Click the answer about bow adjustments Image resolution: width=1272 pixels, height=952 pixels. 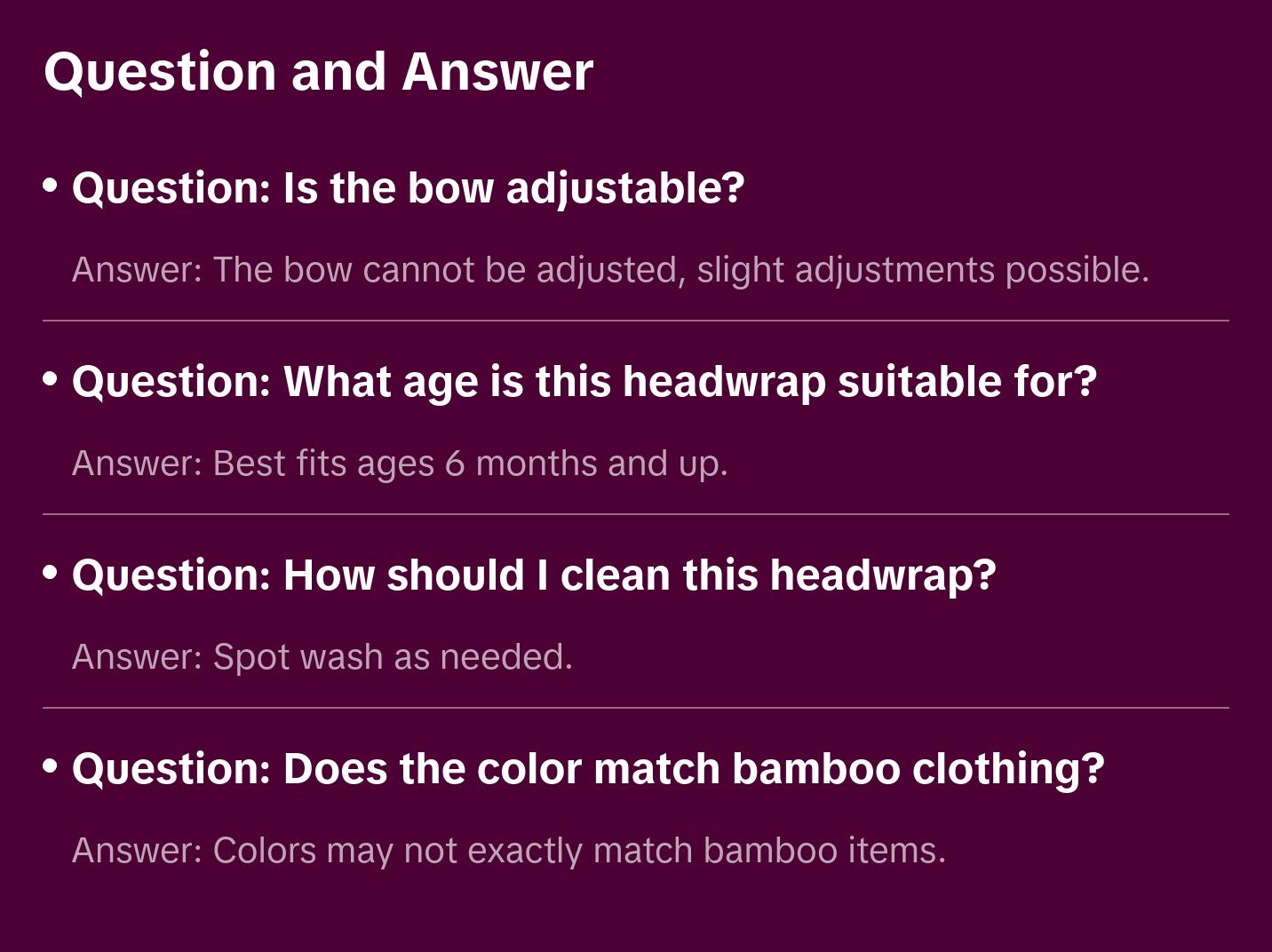(x=610, y=270)
